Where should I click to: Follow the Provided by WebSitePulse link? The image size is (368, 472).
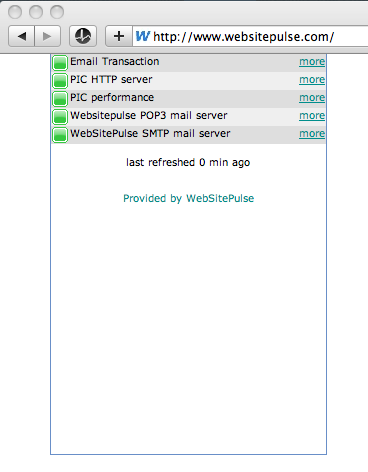pos(189,199)
